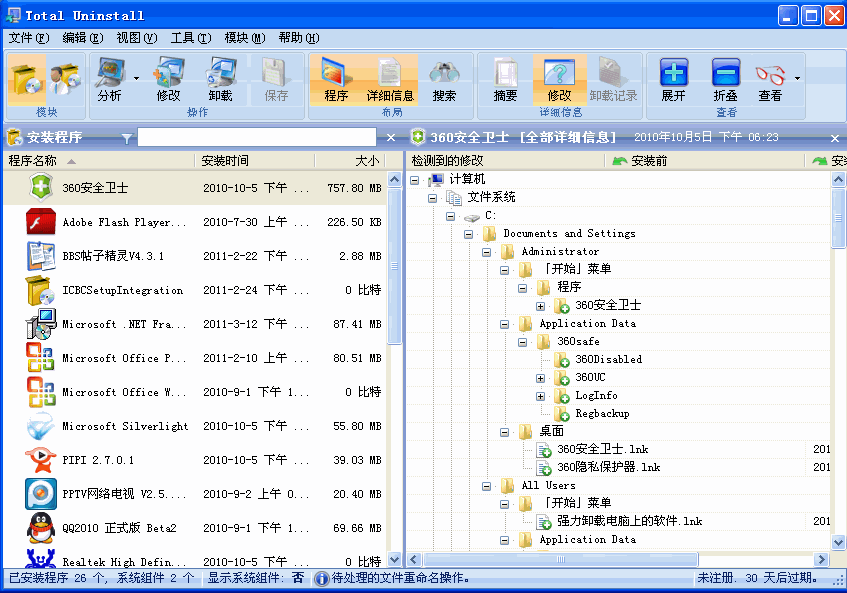Viewport: 847px width, 593px height.
Task: Toggle 显示系统组件 status bar option
Action: (x=256, y=578)
